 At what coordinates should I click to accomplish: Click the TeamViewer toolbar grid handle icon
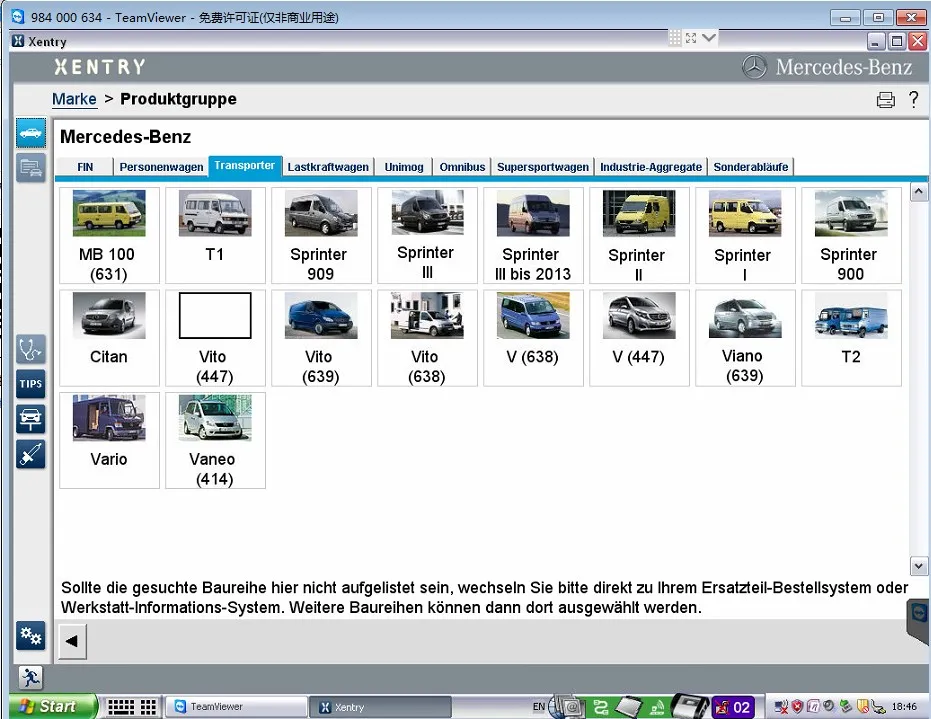pos(674,38)
